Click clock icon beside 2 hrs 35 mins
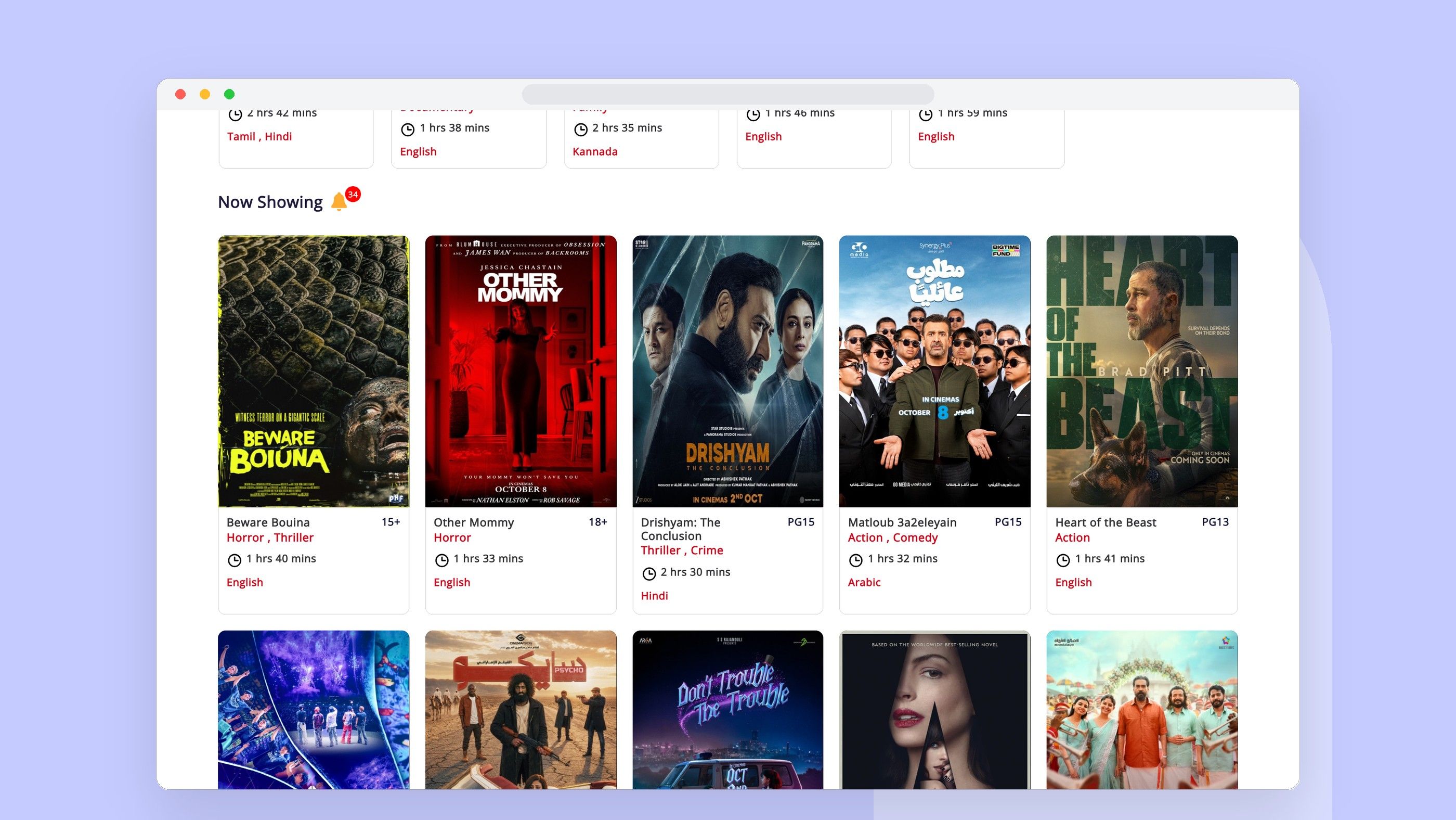 click(580, 129)
